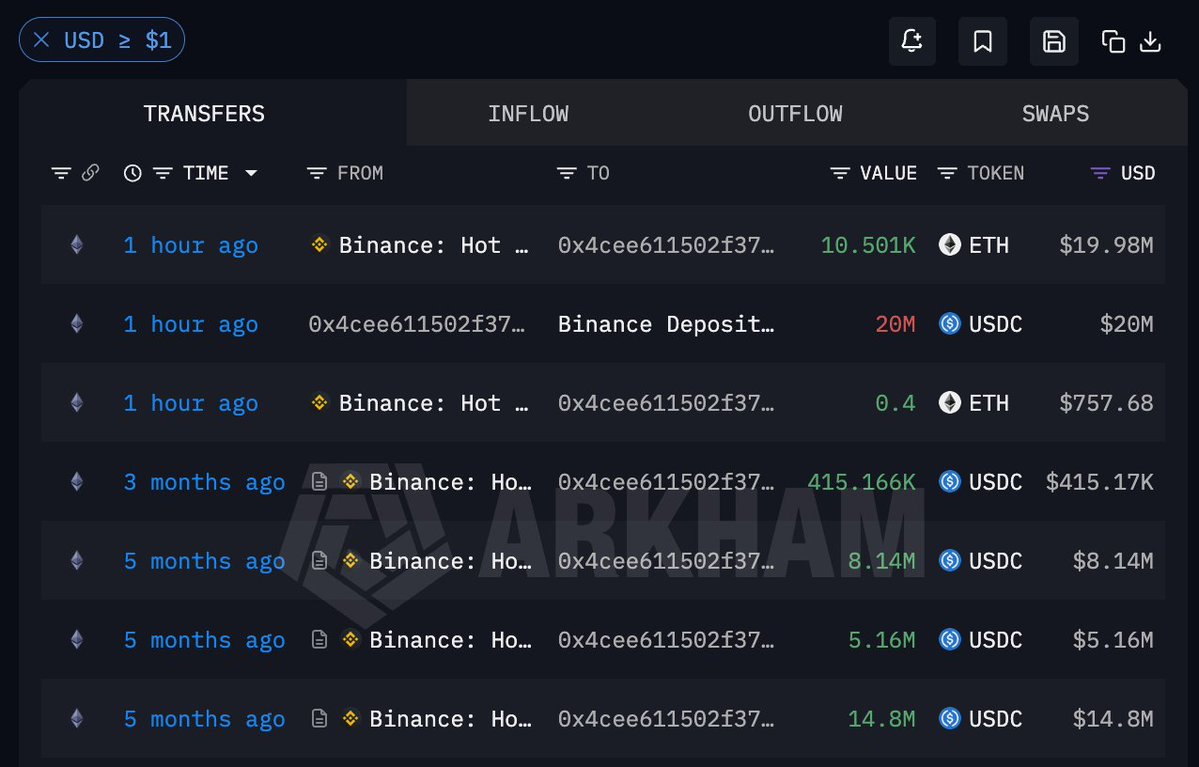Open Binance Deposit recipient address
Image resolution: width=1199 pixels, height=767 pixels.
[x=666, y=324]
